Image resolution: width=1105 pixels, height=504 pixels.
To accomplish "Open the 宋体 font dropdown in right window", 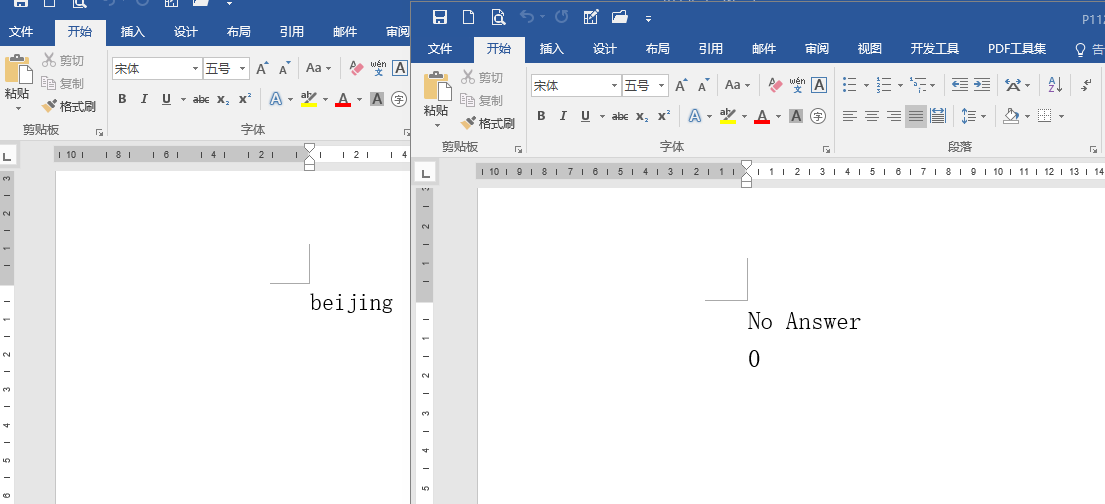I will (x=613, y=86).
